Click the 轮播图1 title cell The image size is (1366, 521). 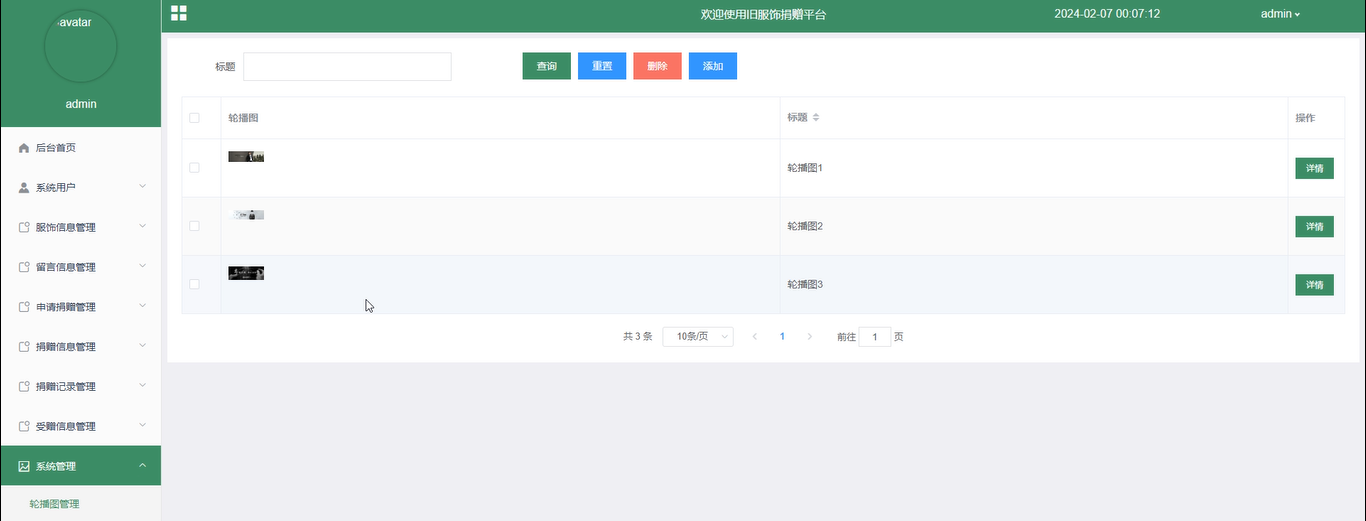click(1034, 168)
